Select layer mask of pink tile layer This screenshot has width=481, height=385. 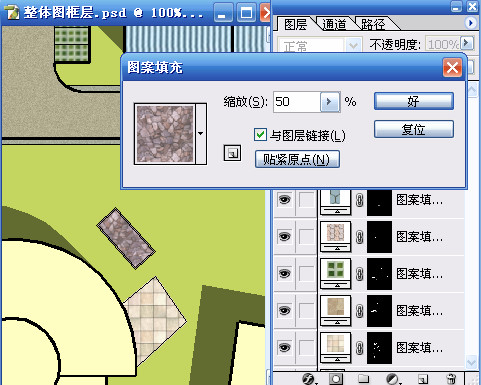[x=379, y=237]
